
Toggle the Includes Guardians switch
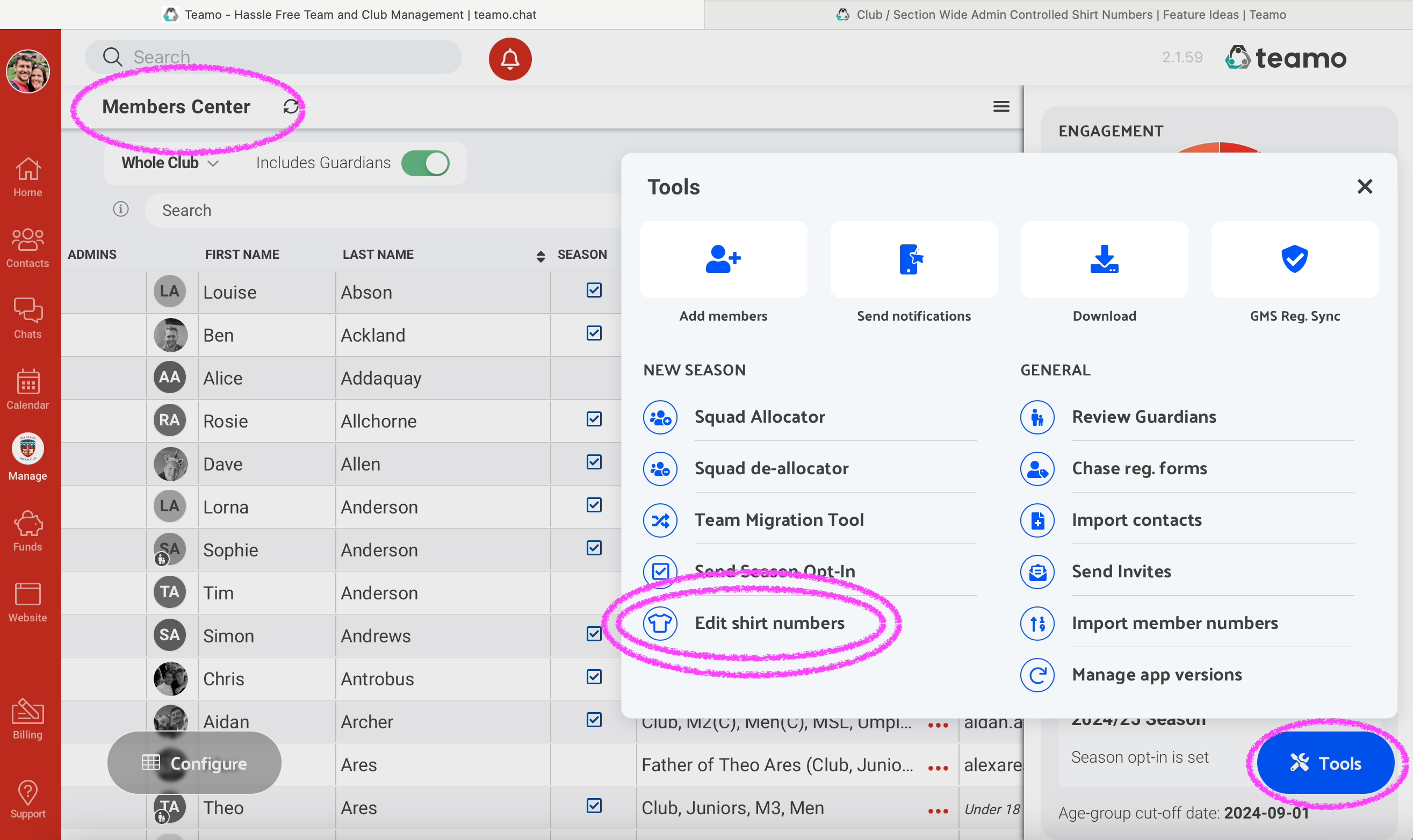(425, 163)
